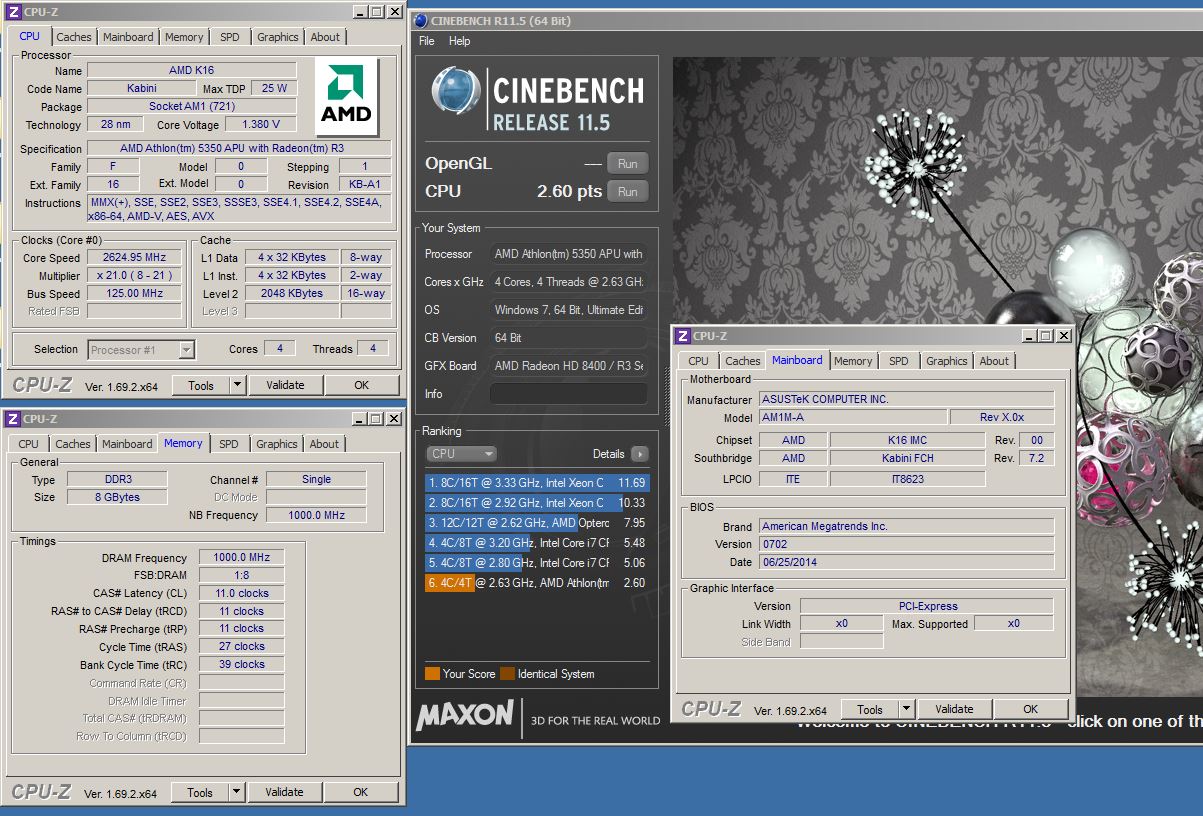
Task: Select Memory tab in Mainboard window
Action: click(x=853, y=361)
